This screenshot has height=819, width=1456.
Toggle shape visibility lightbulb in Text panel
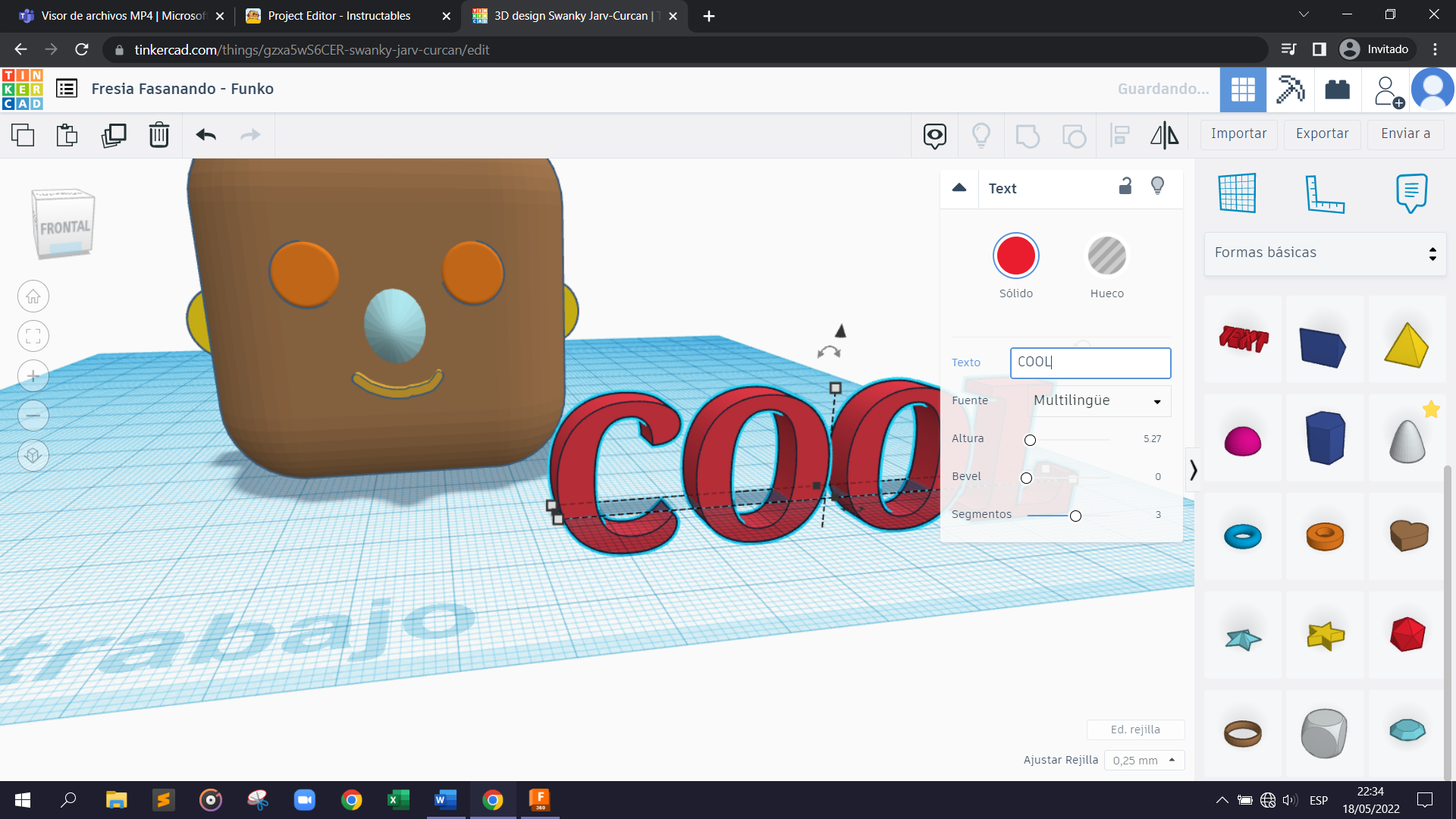pyautogui.click(x=1157, y=187)
